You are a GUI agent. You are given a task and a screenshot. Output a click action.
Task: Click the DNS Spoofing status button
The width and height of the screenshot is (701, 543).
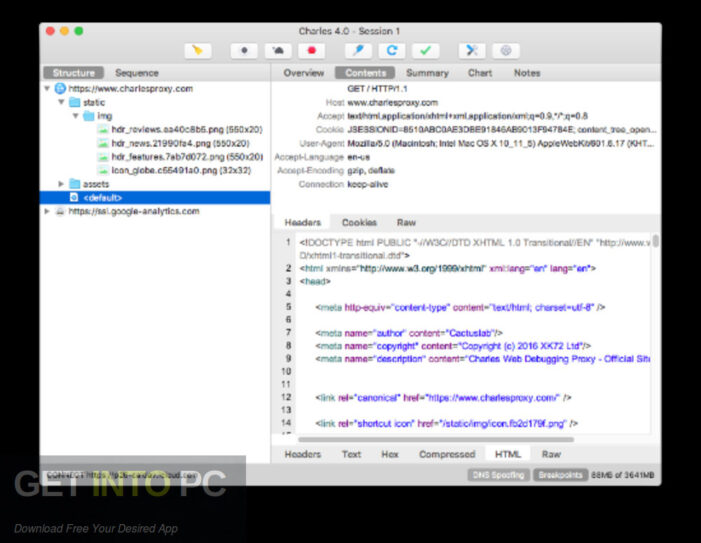tap(498, 475)
